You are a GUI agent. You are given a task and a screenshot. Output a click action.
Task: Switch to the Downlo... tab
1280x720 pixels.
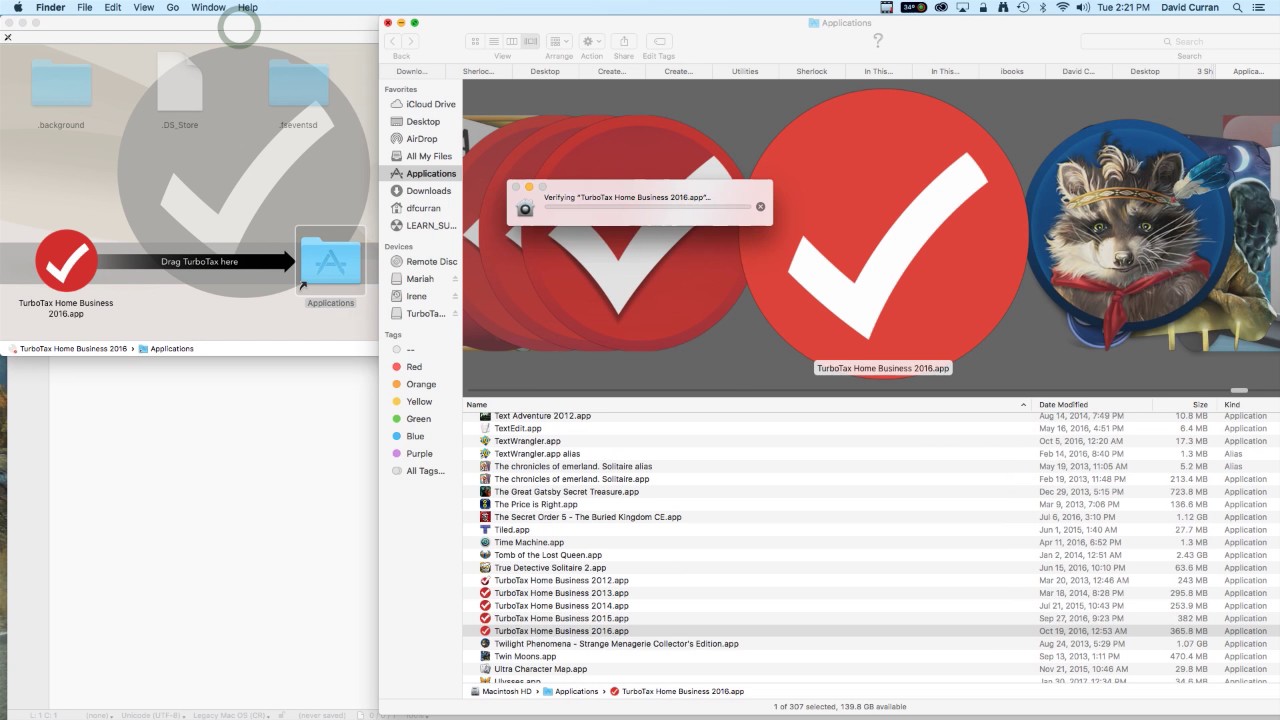point(412,71)
